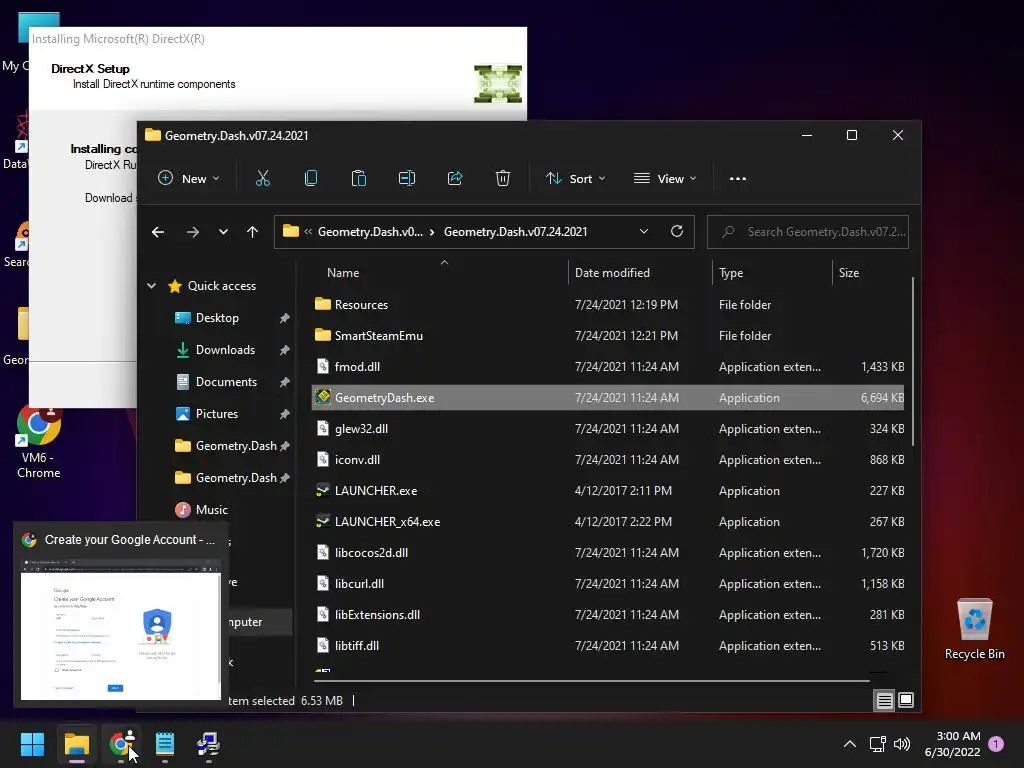1024x768 pixels.
Task: Click the volume speaker tray icon
Action: [x=902, y=744]
